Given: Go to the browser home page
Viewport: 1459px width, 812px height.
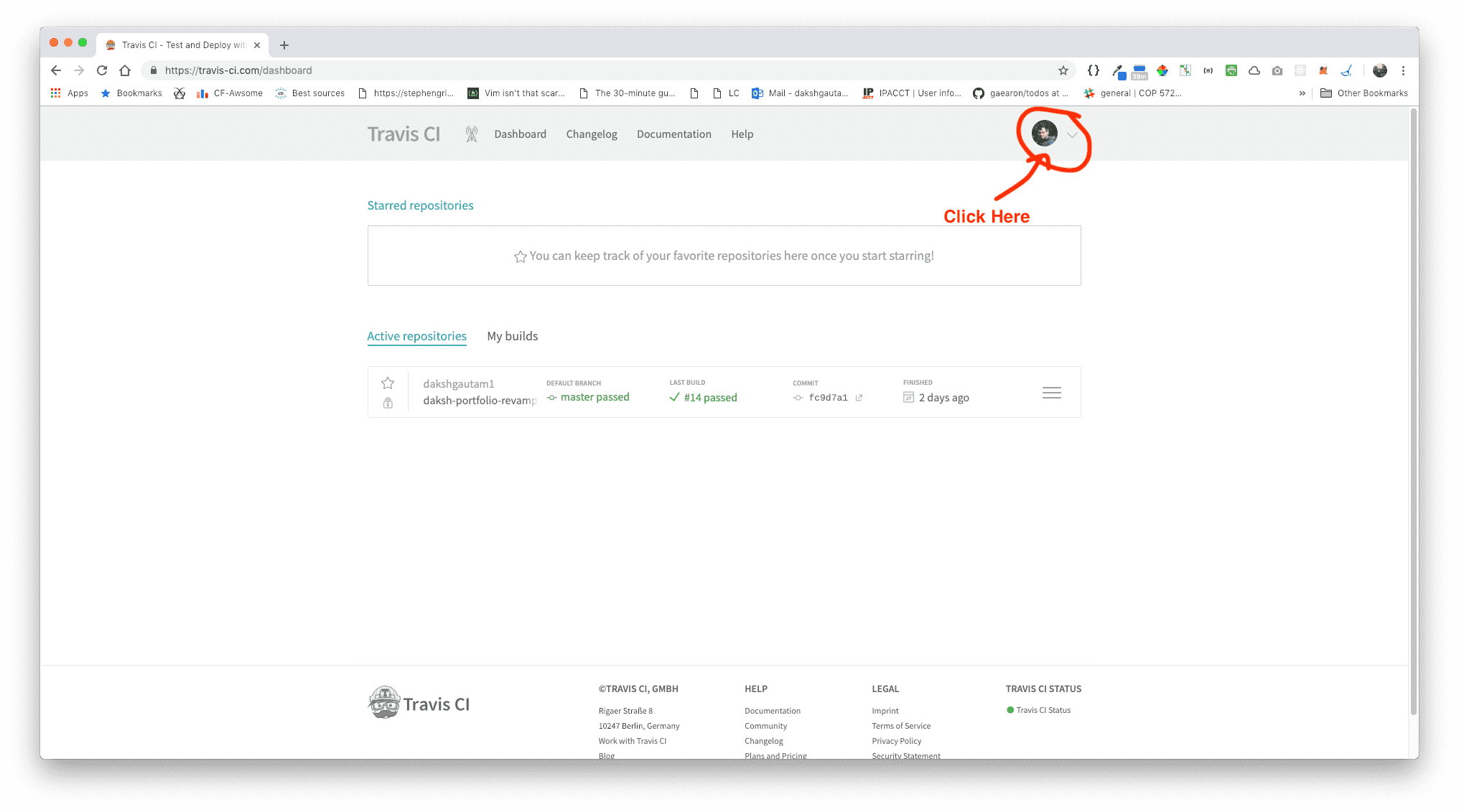Looking at the screenshot, I should click(x=125, y=70).
